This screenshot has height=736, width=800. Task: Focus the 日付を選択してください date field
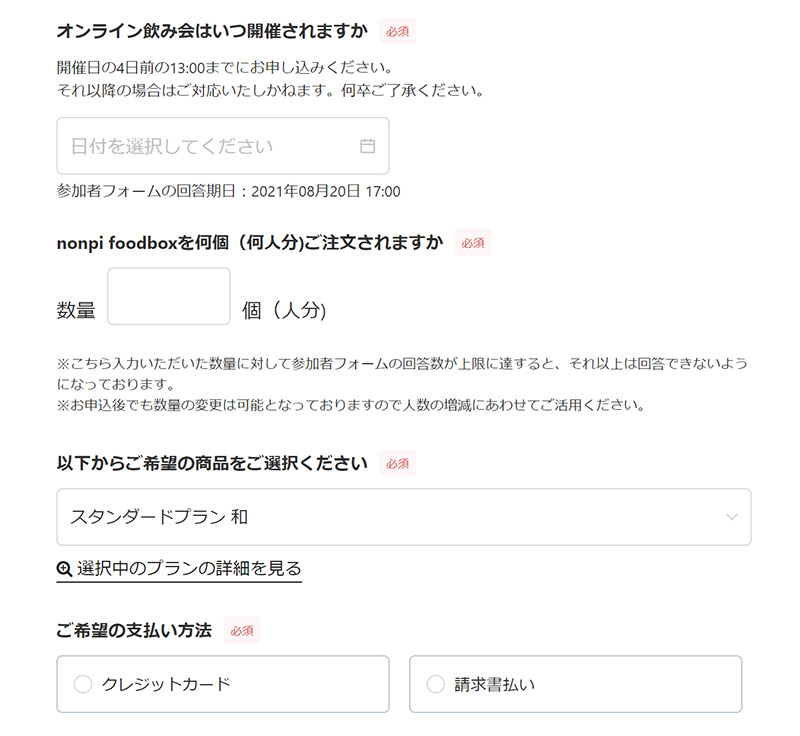210,146
